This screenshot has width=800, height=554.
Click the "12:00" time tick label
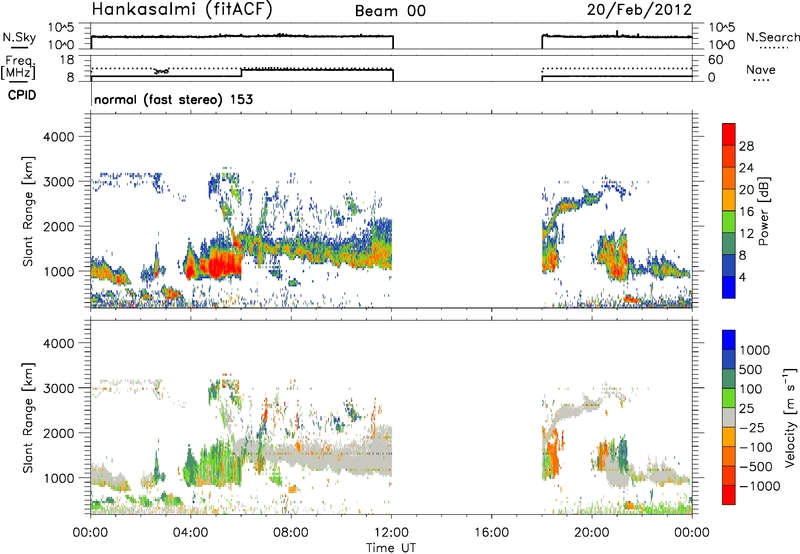391,533
